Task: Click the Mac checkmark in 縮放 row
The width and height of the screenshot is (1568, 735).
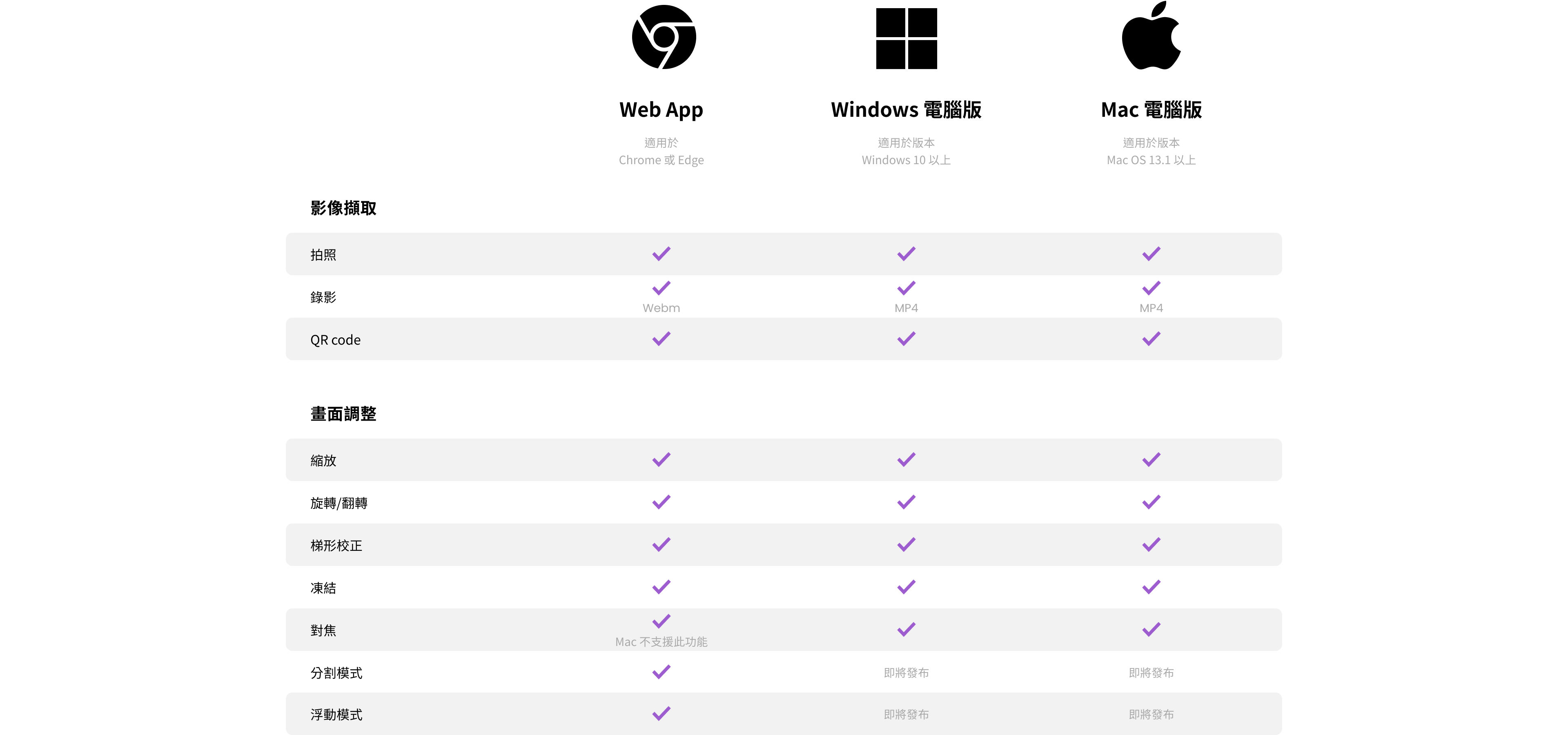Action: coord(1151,459)
